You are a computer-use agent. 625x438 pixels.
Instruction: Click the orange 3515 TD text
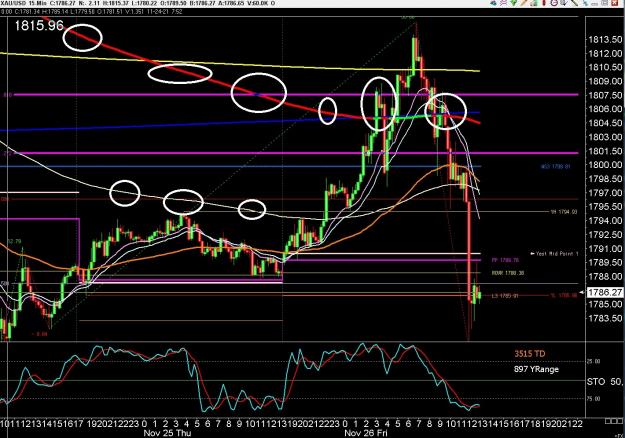(530, 354)
